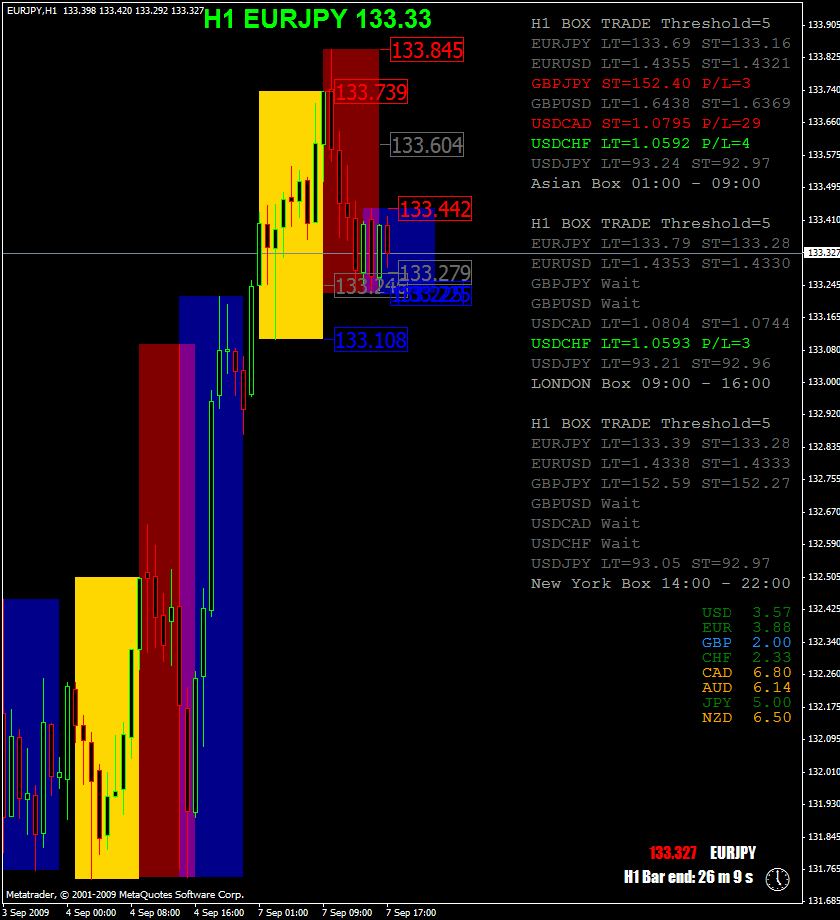Screen dimensions: 840x920
Task: Select the gray 133.279 price label
Action: pyautogui.click(x=435, y=273)
